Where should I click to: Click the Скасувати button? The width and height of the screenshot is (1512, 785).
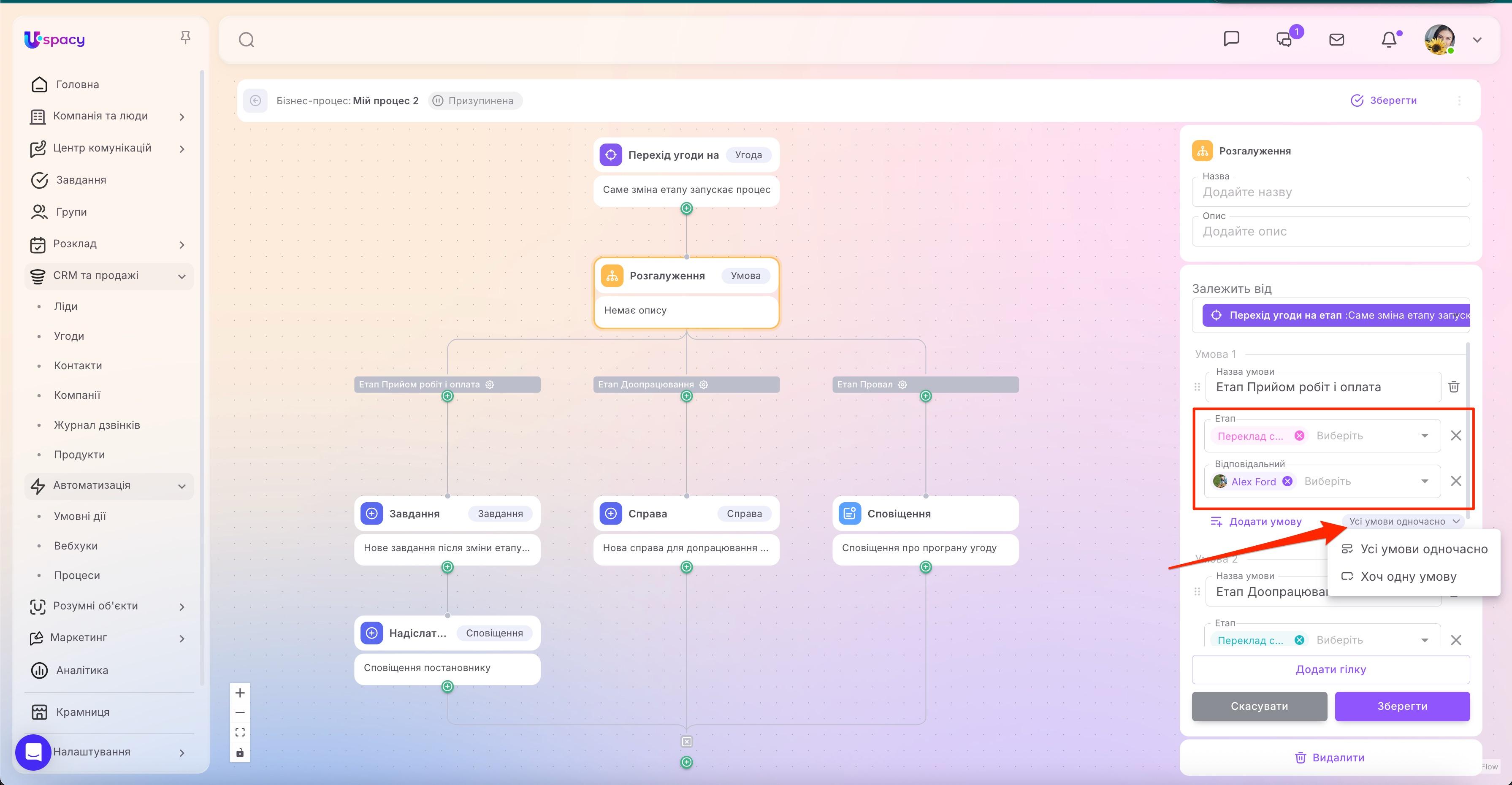pos(1260,706)
